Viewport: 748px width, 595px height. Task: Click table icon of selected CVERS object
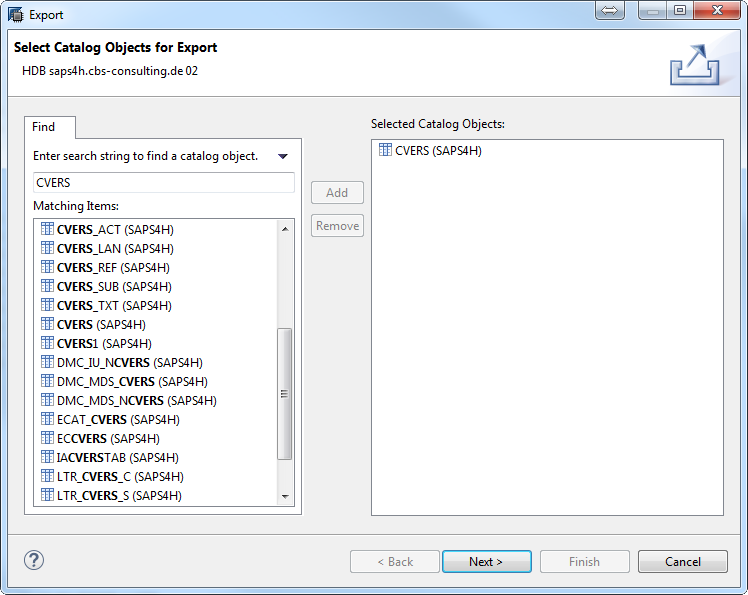coord(385,150)
